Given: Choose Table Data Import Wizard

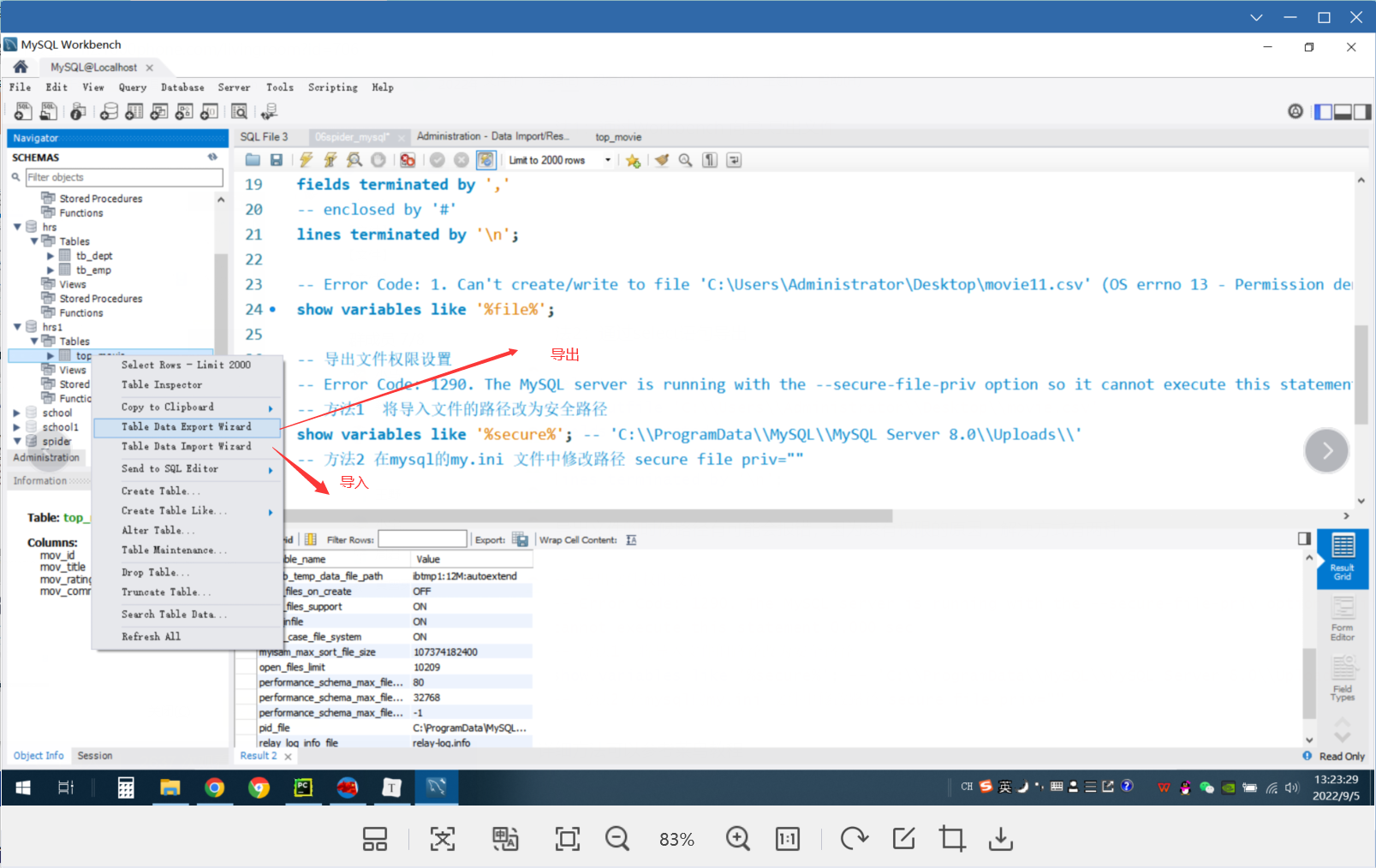Looking at the screenshot, I should click(187, 446).
